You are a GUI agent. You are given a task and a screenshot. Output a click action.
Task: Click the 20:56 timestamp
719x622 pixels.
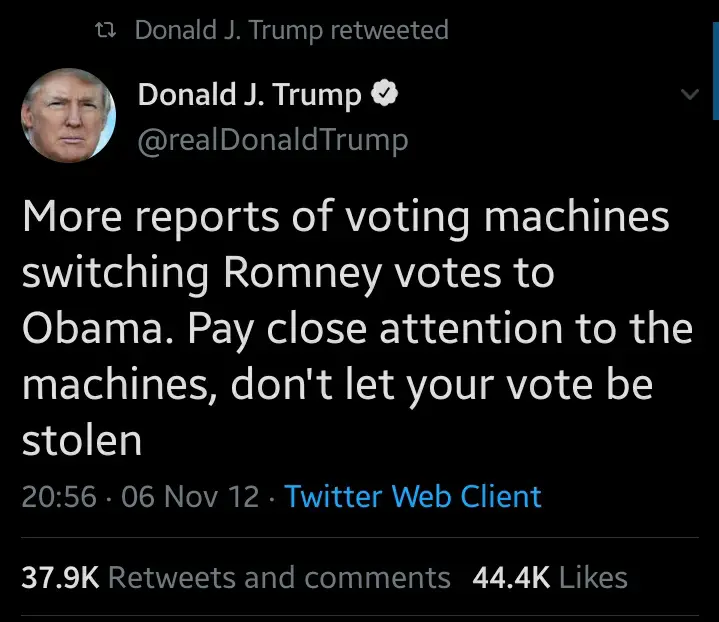coord(60,497)
